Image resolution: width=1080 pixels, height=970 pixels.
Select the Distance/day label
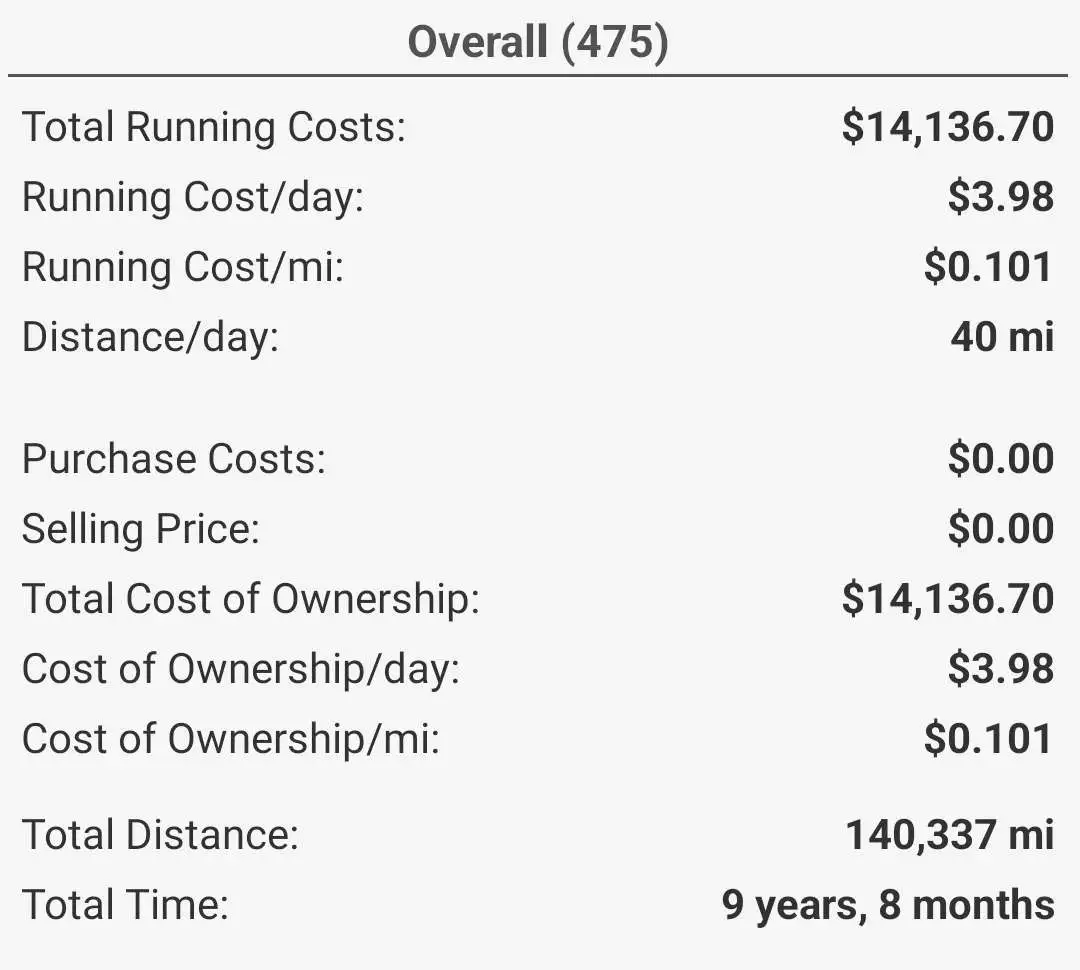point(150,337)
